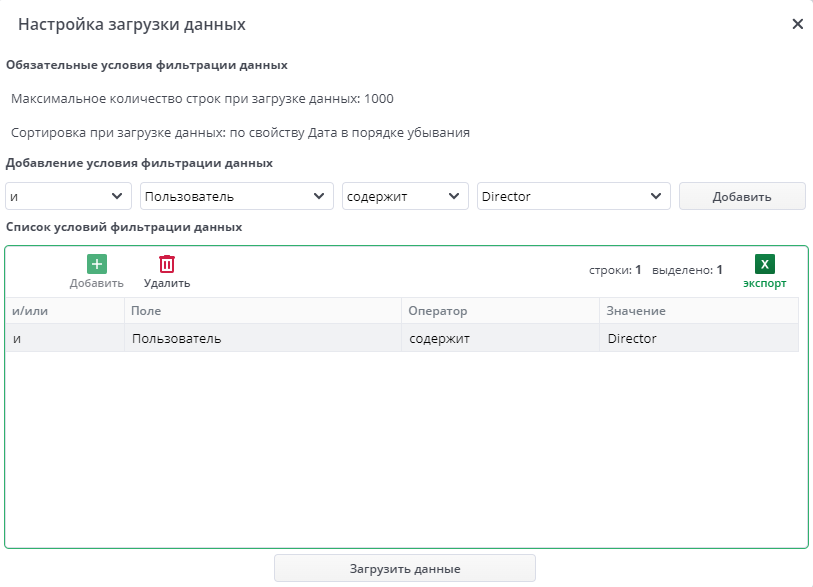Open the содержит operator dropdown
Image resolution: width=813 pixels, height=587 pixels.
click(404, 196)
